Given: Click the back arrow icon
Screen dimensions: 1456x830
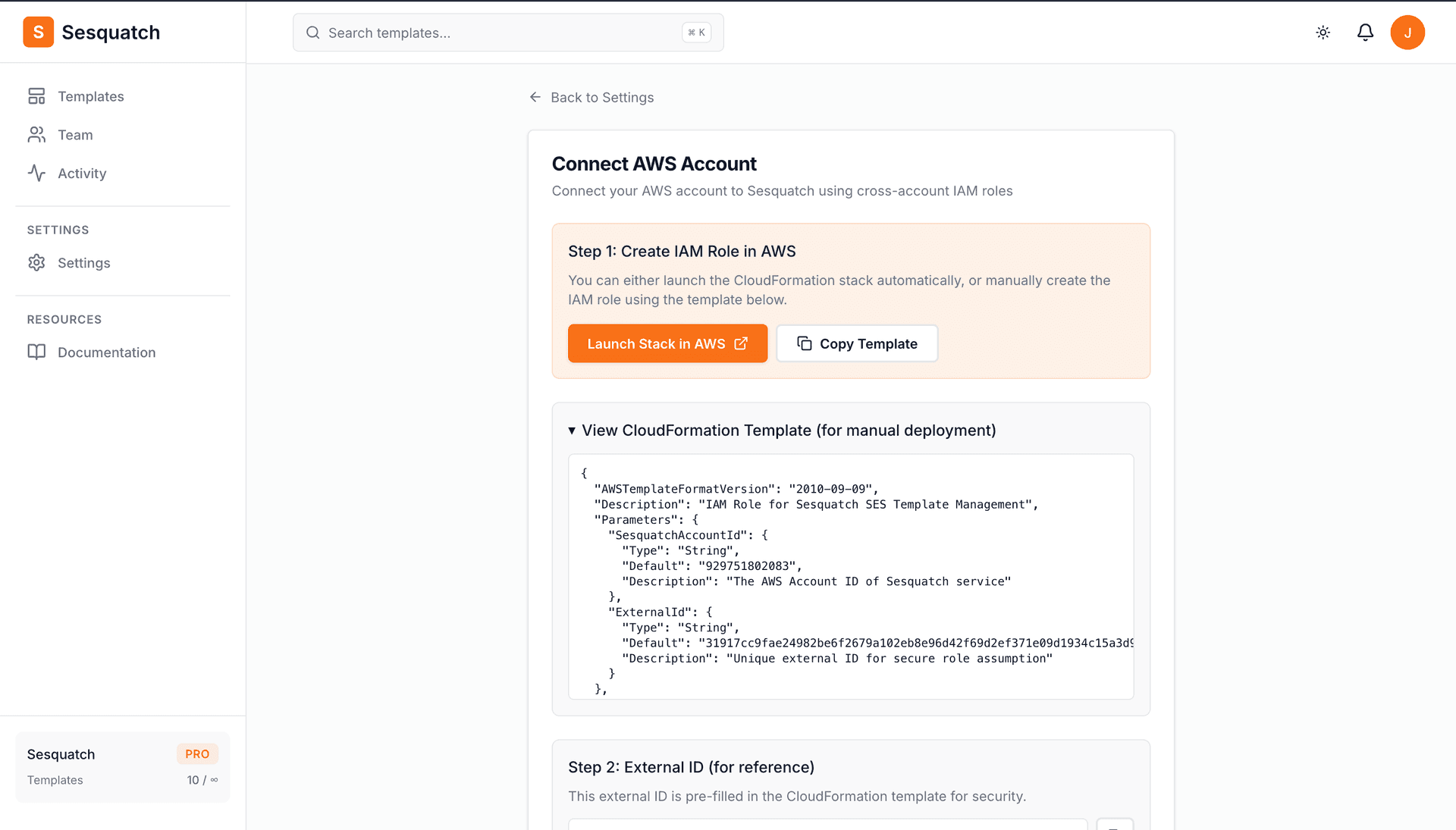Looking at the screenshot, I should coord(535,97).
